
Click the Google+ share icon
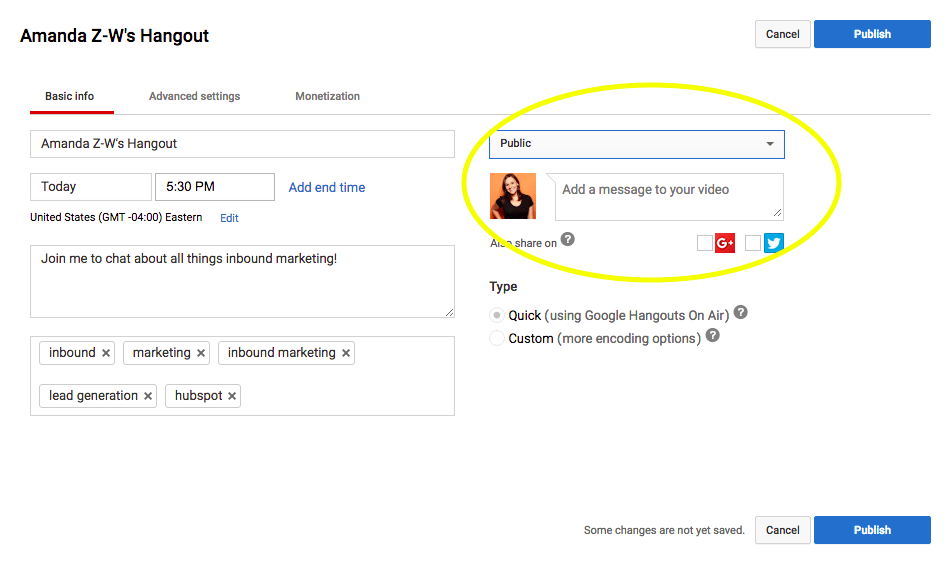(725, 243)
